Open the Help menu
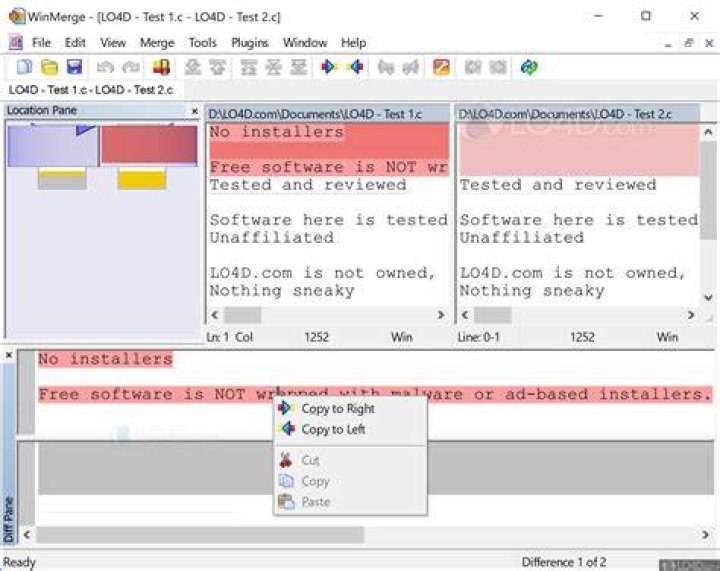Screen dimensions: 720x571 [354, 43]
